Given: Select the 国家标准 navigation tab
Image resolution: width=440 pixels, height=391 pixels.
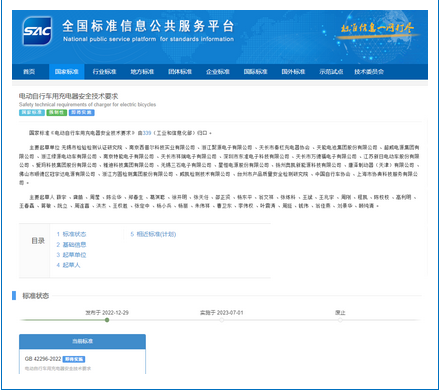Looking at the screenshot, I should [67, 72].
